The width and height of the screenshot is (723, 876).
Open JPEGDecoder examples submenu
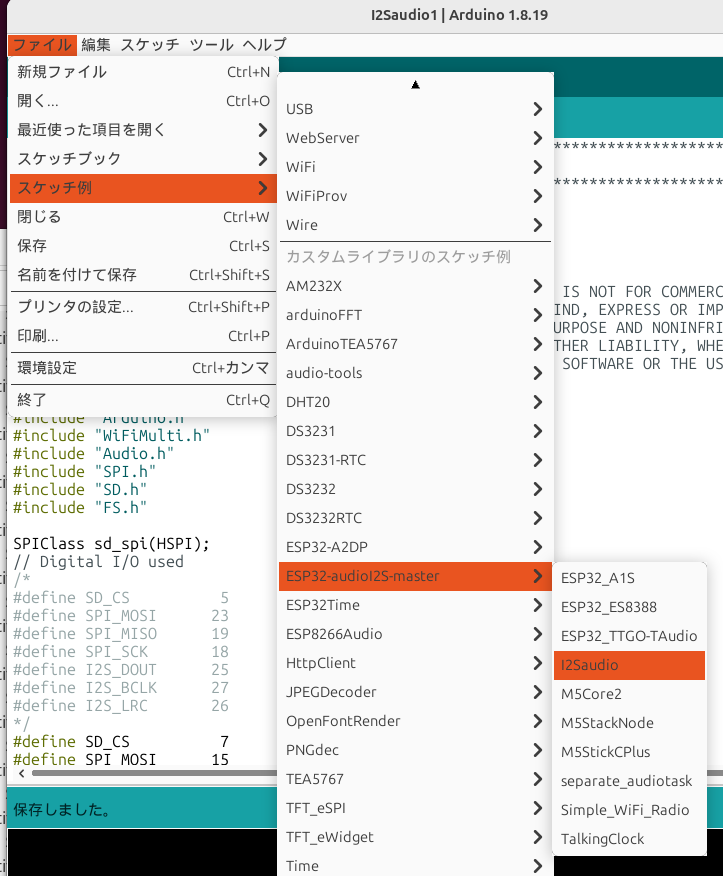[x=415, y=693]
